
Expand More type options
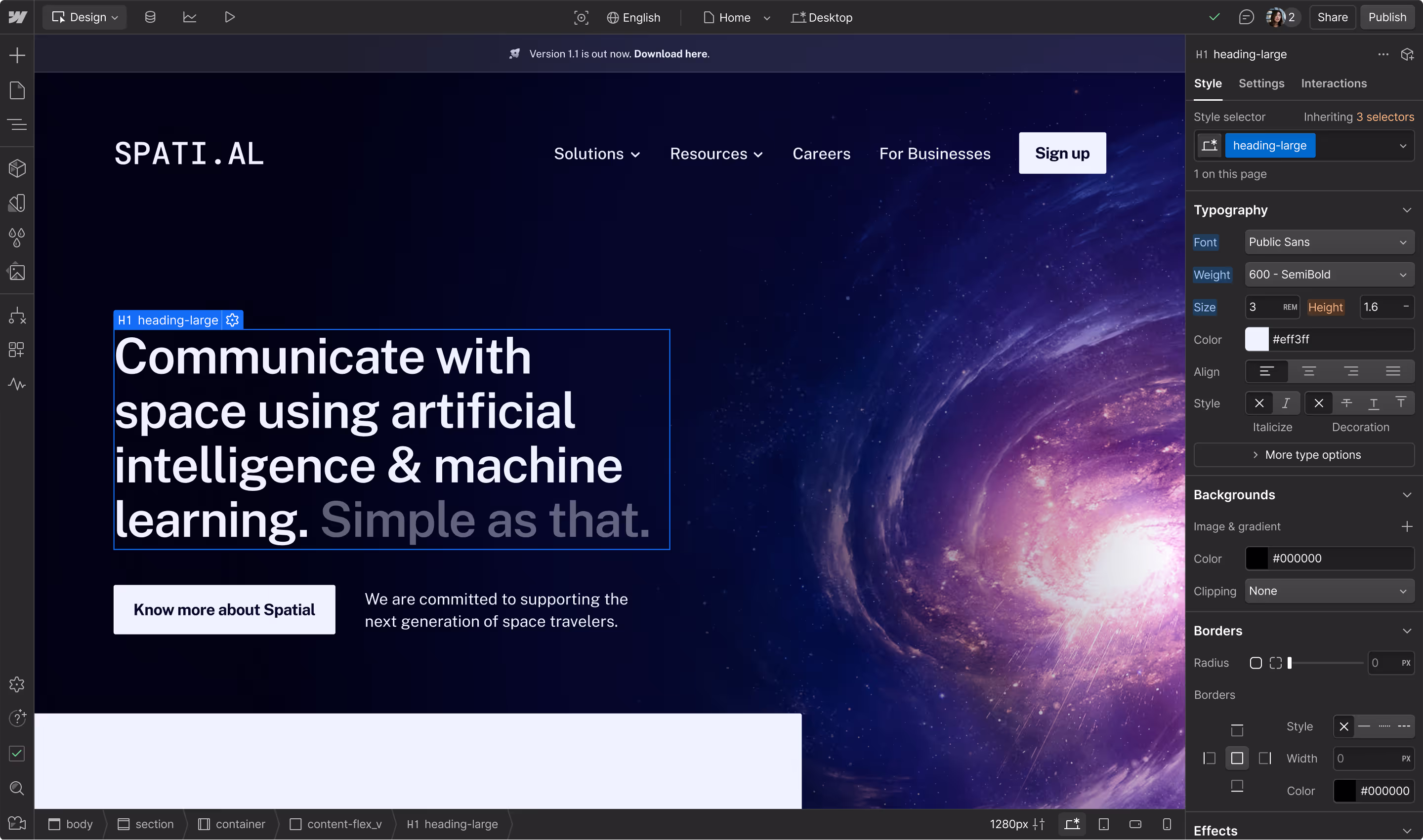point(1304,454)
